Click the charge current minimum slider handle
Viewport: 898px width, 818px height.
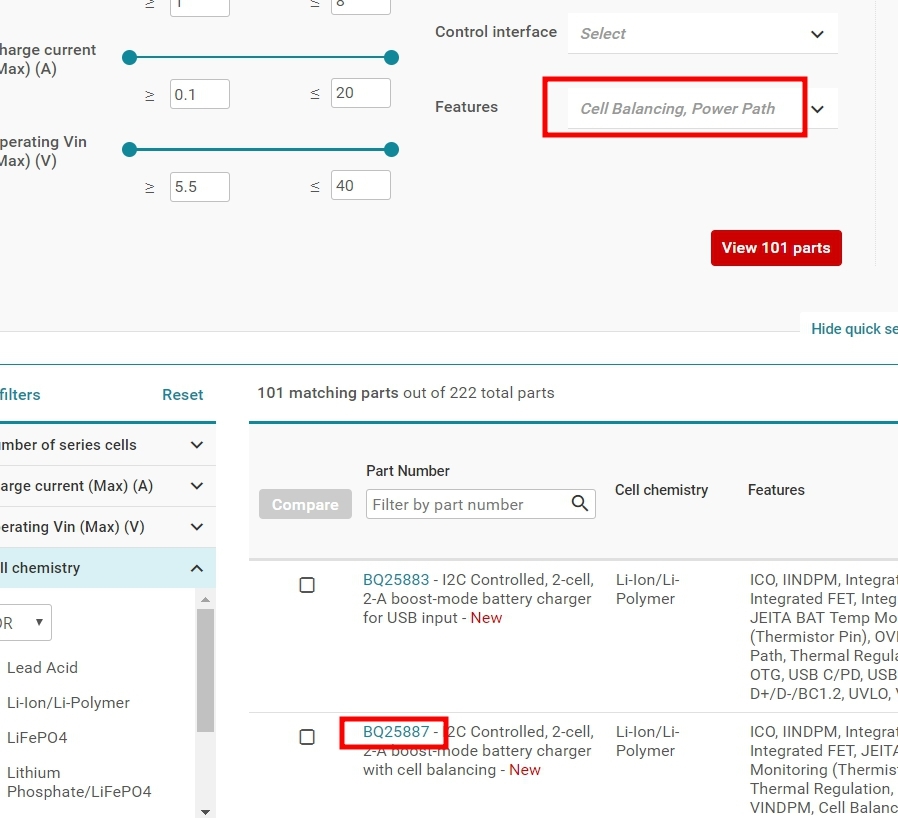[x=129, y=57]
